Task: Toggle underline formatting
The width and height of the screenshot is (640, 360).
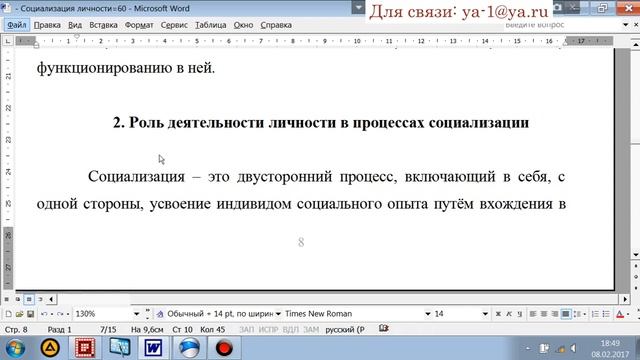Action: 519,314
